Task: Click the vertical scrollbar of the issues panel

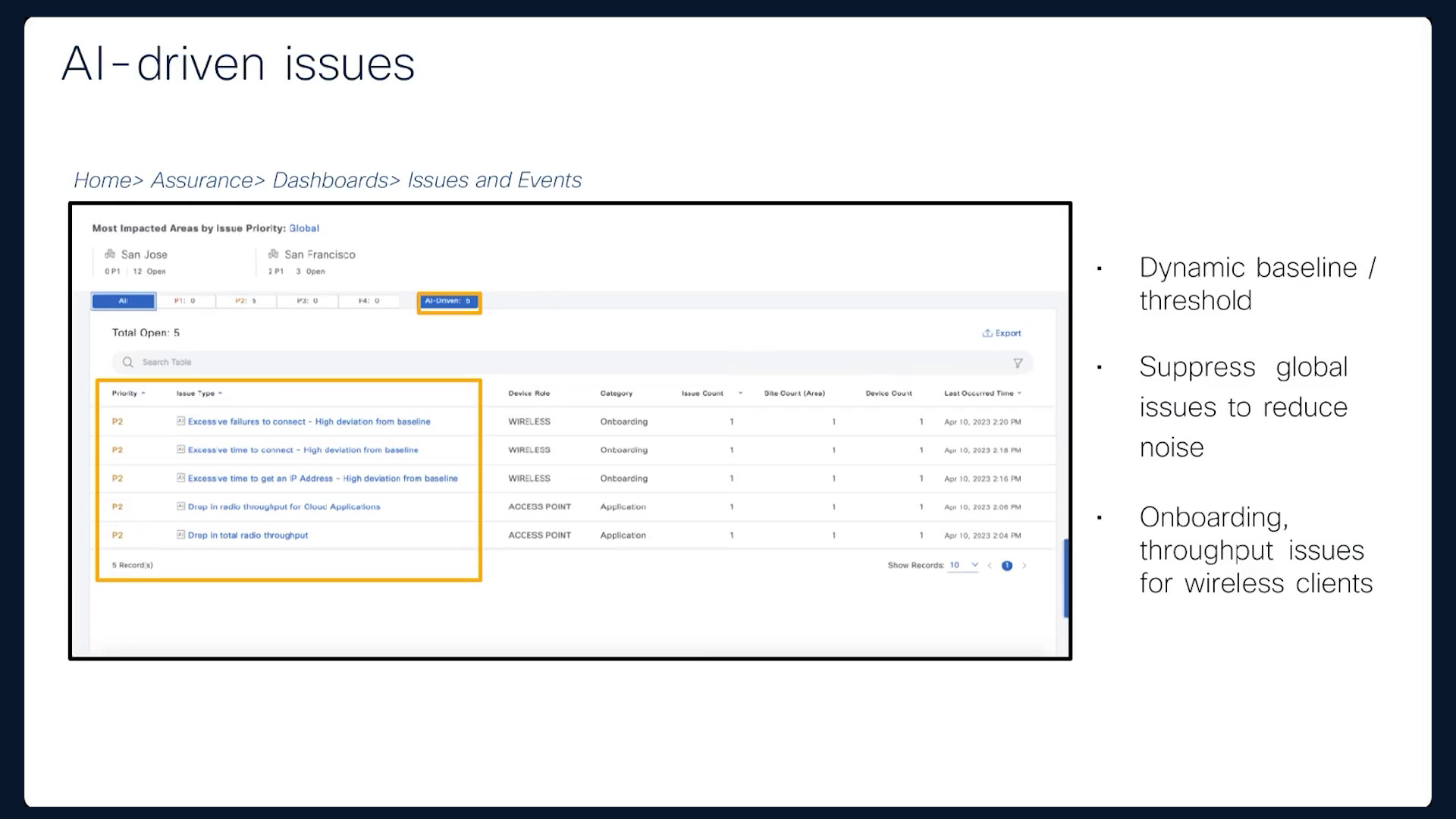Action: click(x=1066, y=579)
